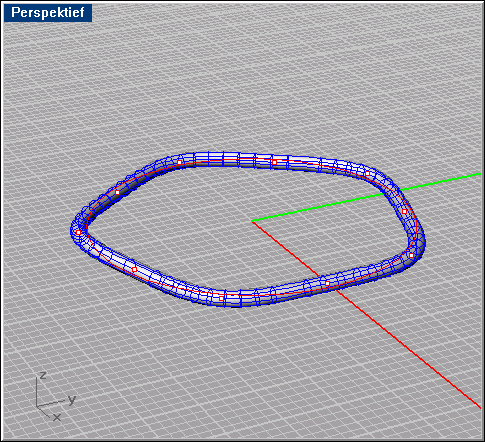The height and width of the screenshot is (442, 485).
Task: Click the X label on the world axis icon
Action: [57, 417]
